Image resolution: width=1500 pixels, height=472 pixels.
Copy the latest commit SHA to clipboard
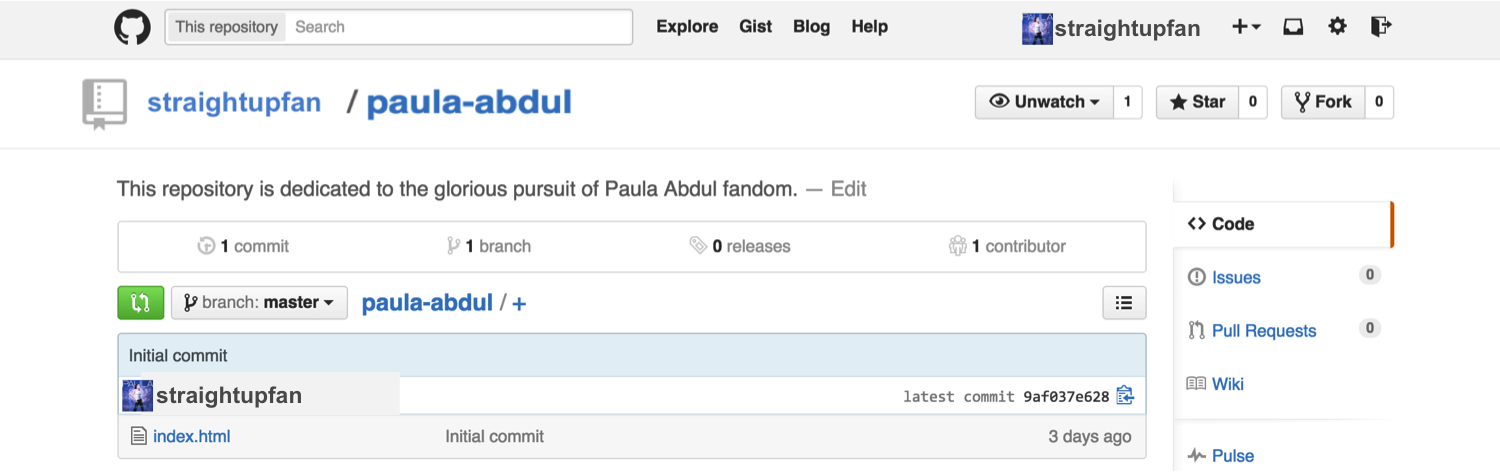point(1125,396)
